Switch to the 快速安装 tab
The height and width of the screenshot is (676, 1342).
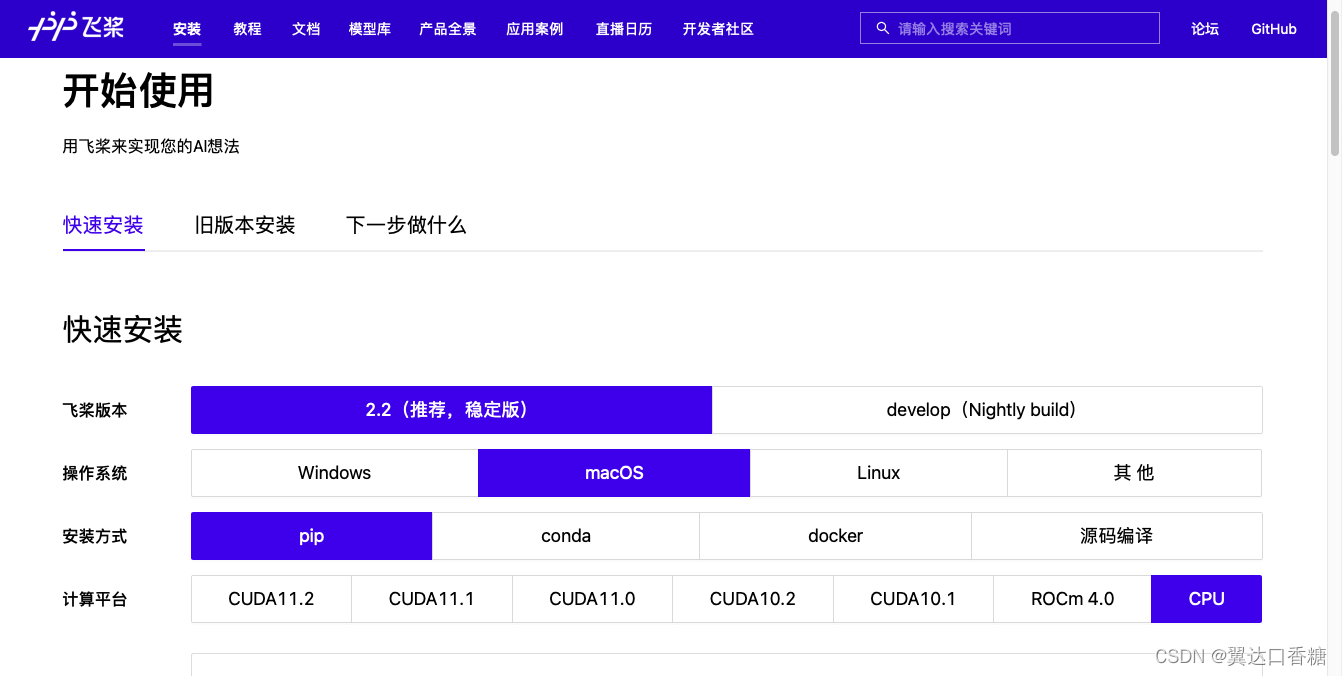[x=104, y=225]
